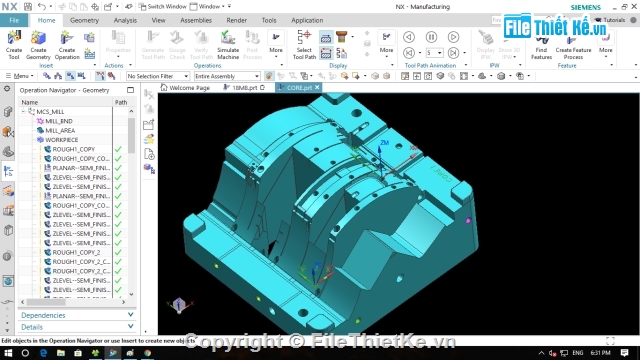Open the Welcome Page tab
The height and width of the screenshot is (360, 640).
186,87
